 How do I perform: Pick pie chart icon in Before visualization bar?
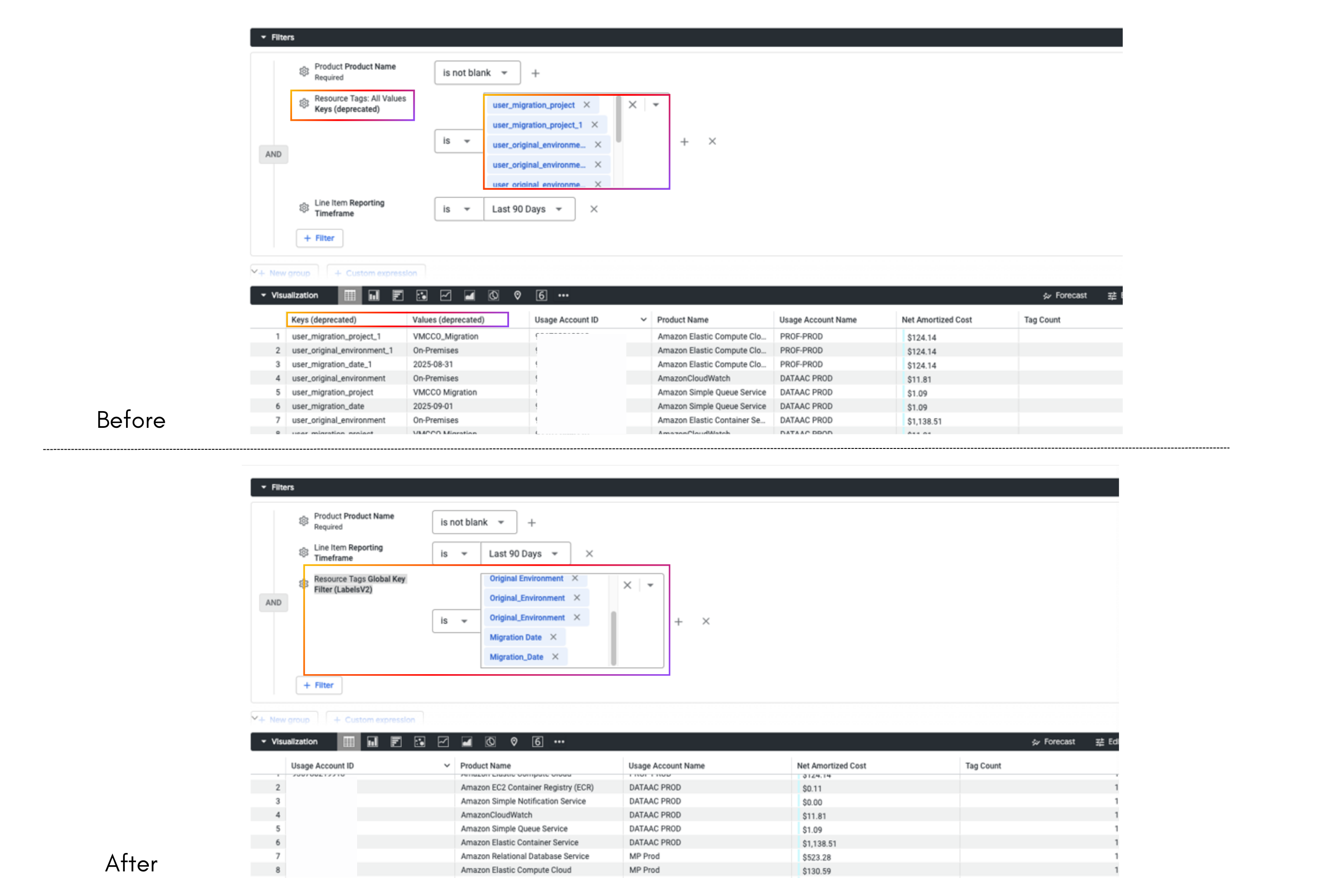tap(494, 296)
